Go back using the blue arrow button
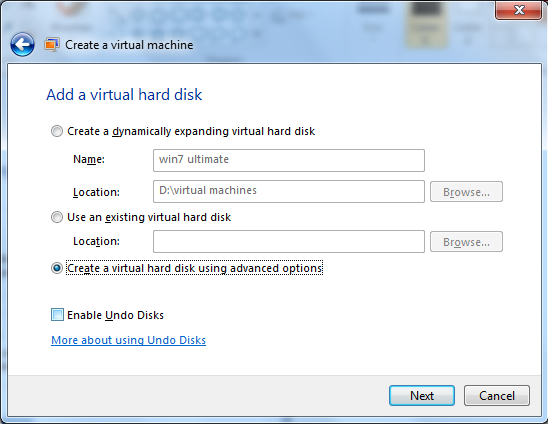Image resolution: width=548 pixels, height=424 pixels. point(22,44)
